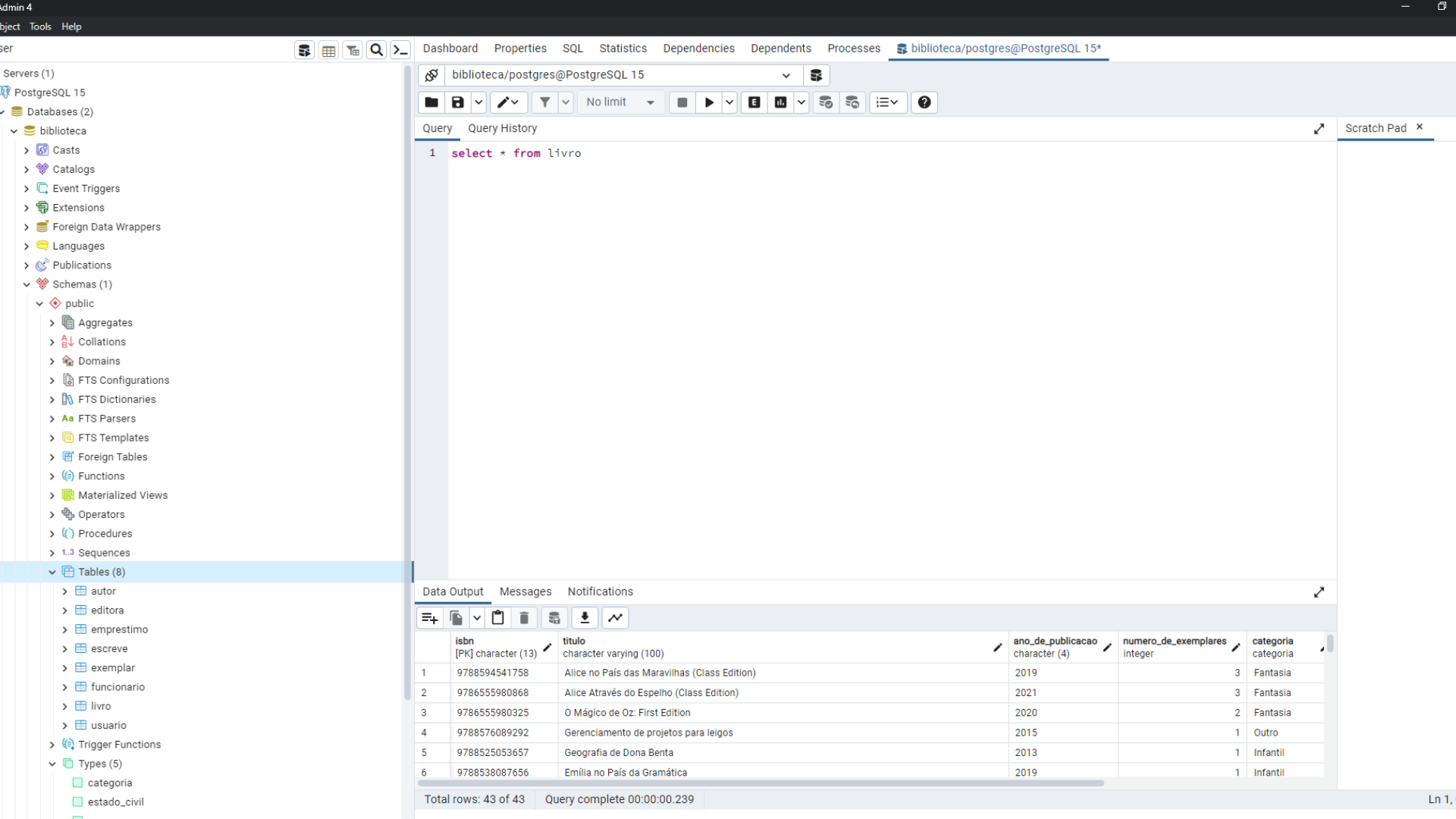Collapse the Types (5) node
The width and height of the screenshot is (1456, 819).
click(52, 764)
